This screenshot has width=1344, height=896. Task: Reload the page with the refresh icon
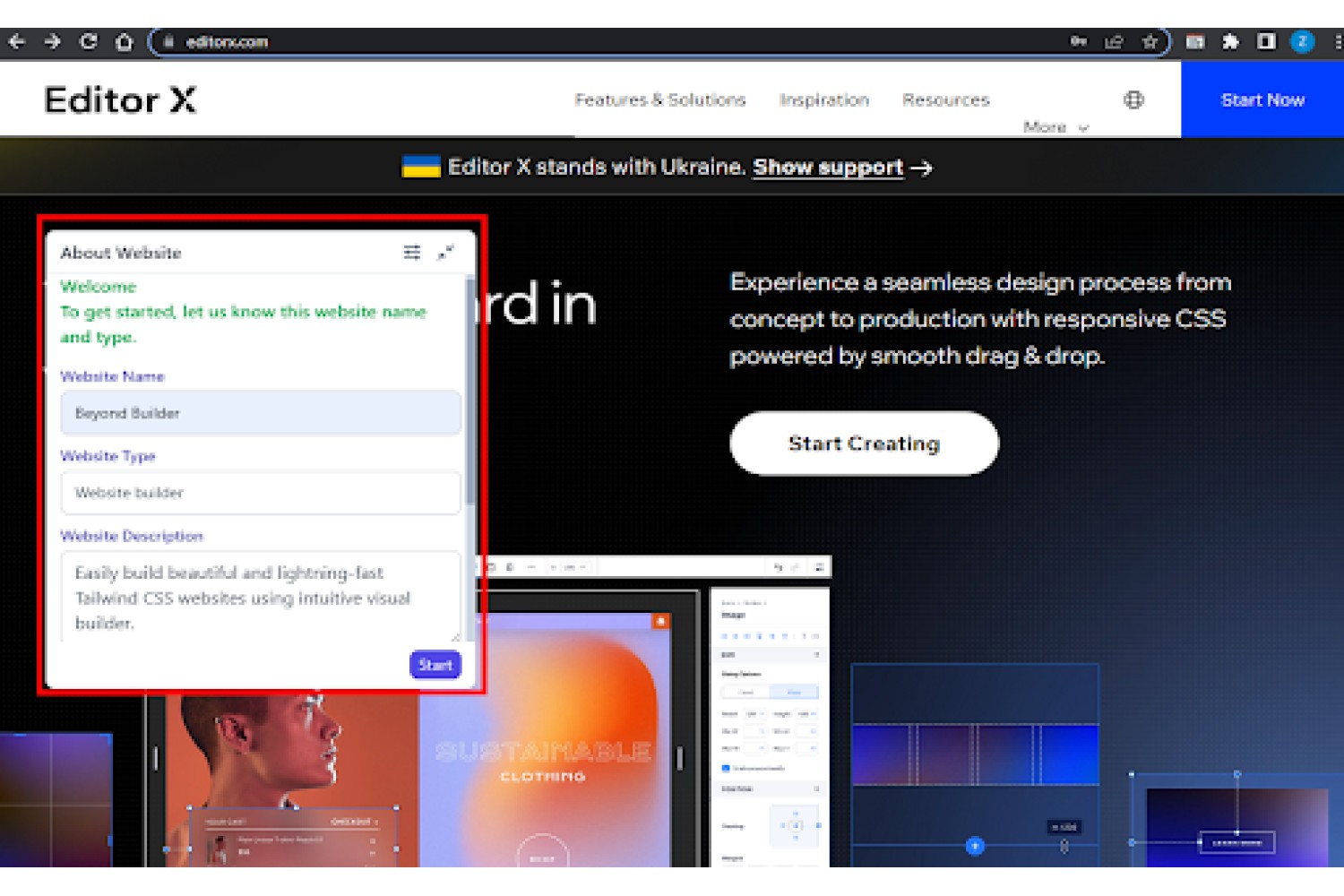tap(88, 41)
